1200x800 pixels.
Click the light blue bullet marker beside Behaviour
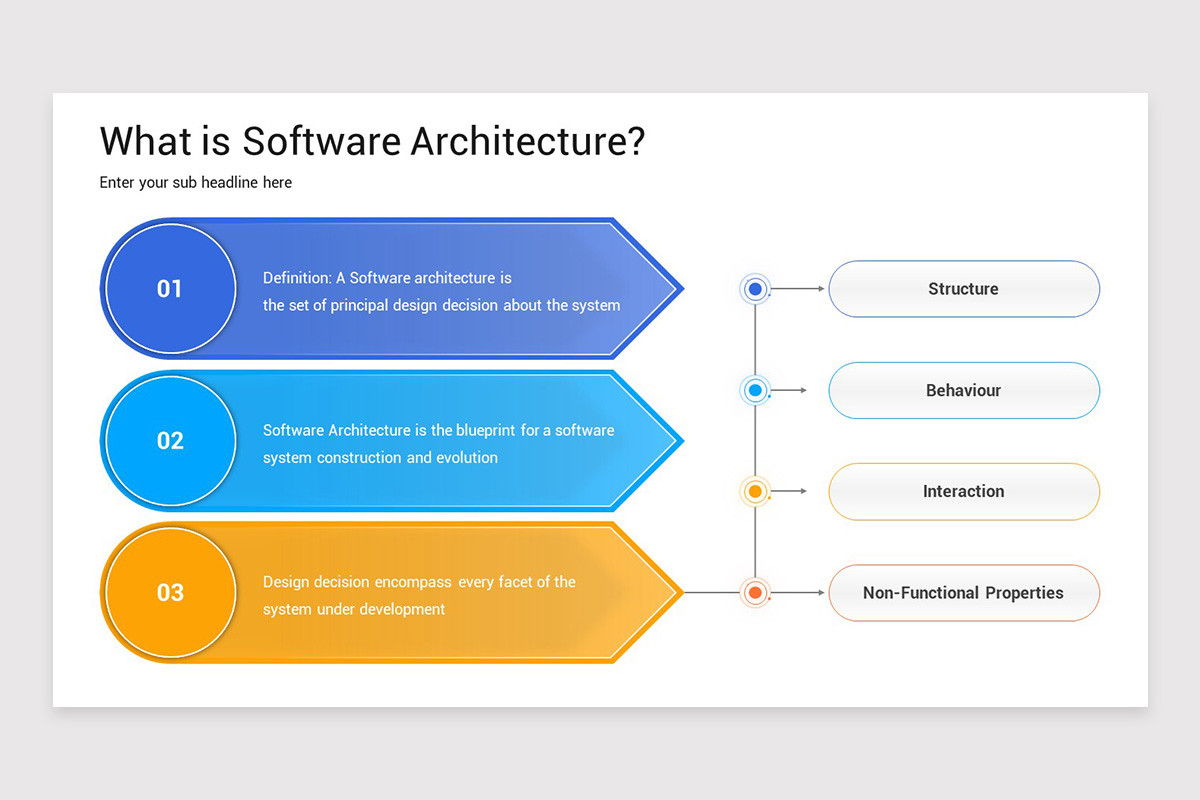click(x=755, y=390)
